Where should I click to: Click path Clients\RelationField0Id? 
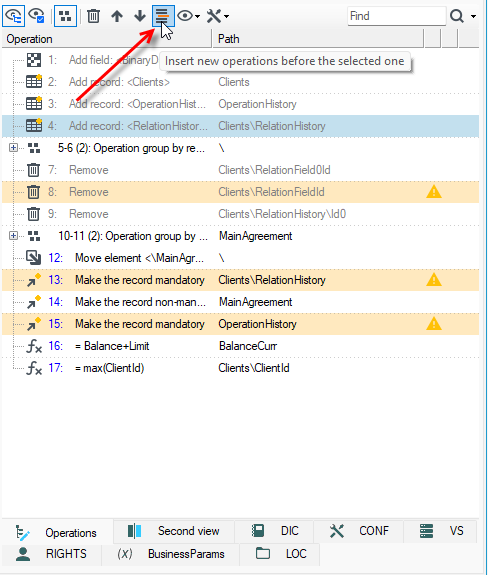point(274,170)
